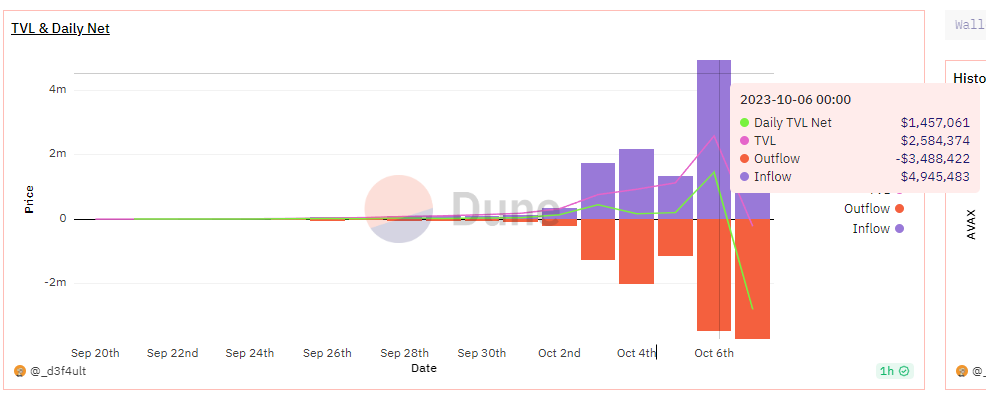The image size is (986, 397).
Task: Select the Oct 6th orange Outflow bar
Action: [x=714, y=275]
